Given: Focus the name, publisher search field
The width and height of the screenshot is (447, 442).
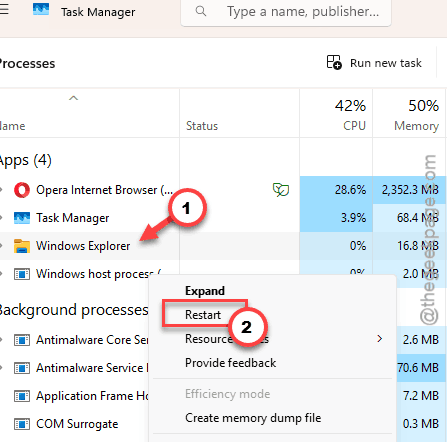Looking at the screenshot, I should (x=286, y=12).
